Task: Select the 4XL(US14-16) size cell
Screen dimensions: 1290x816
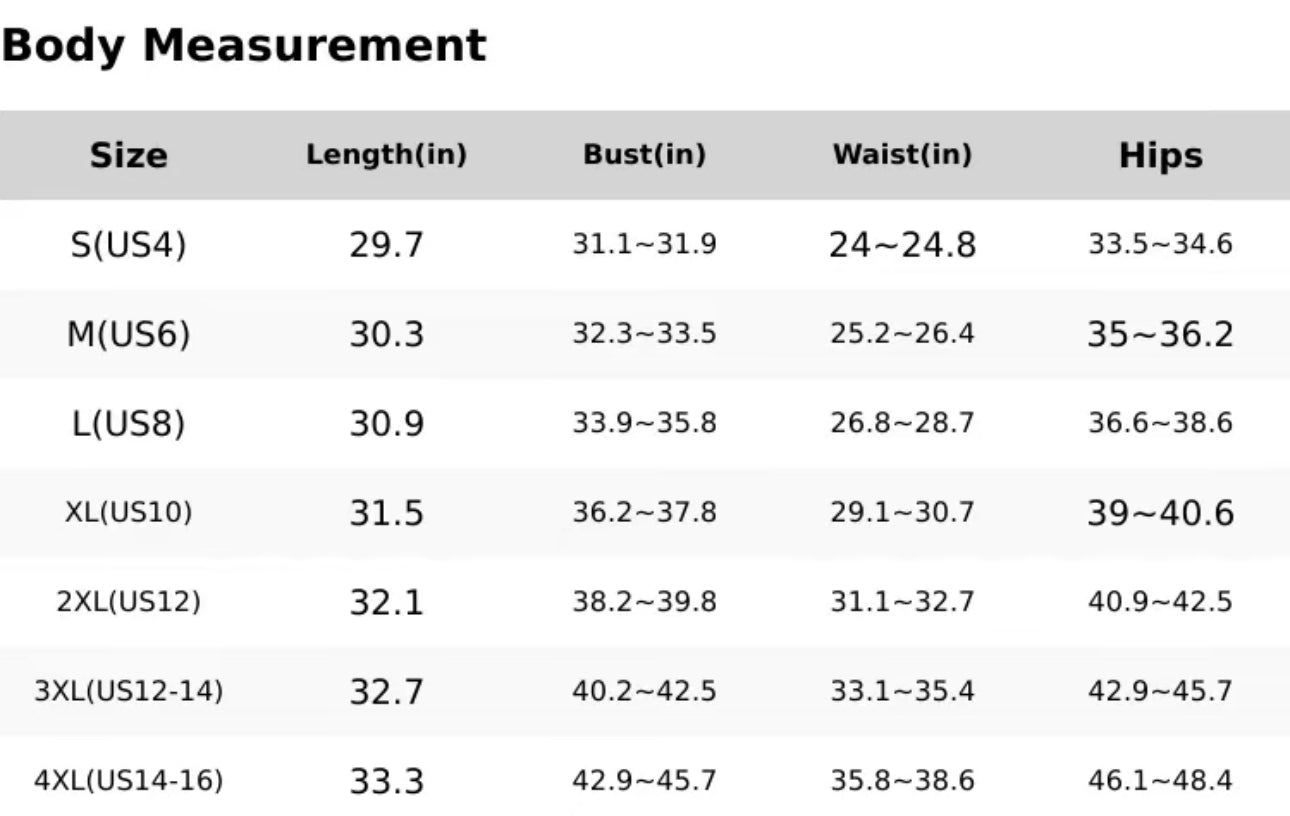Action: pos(129,780)
